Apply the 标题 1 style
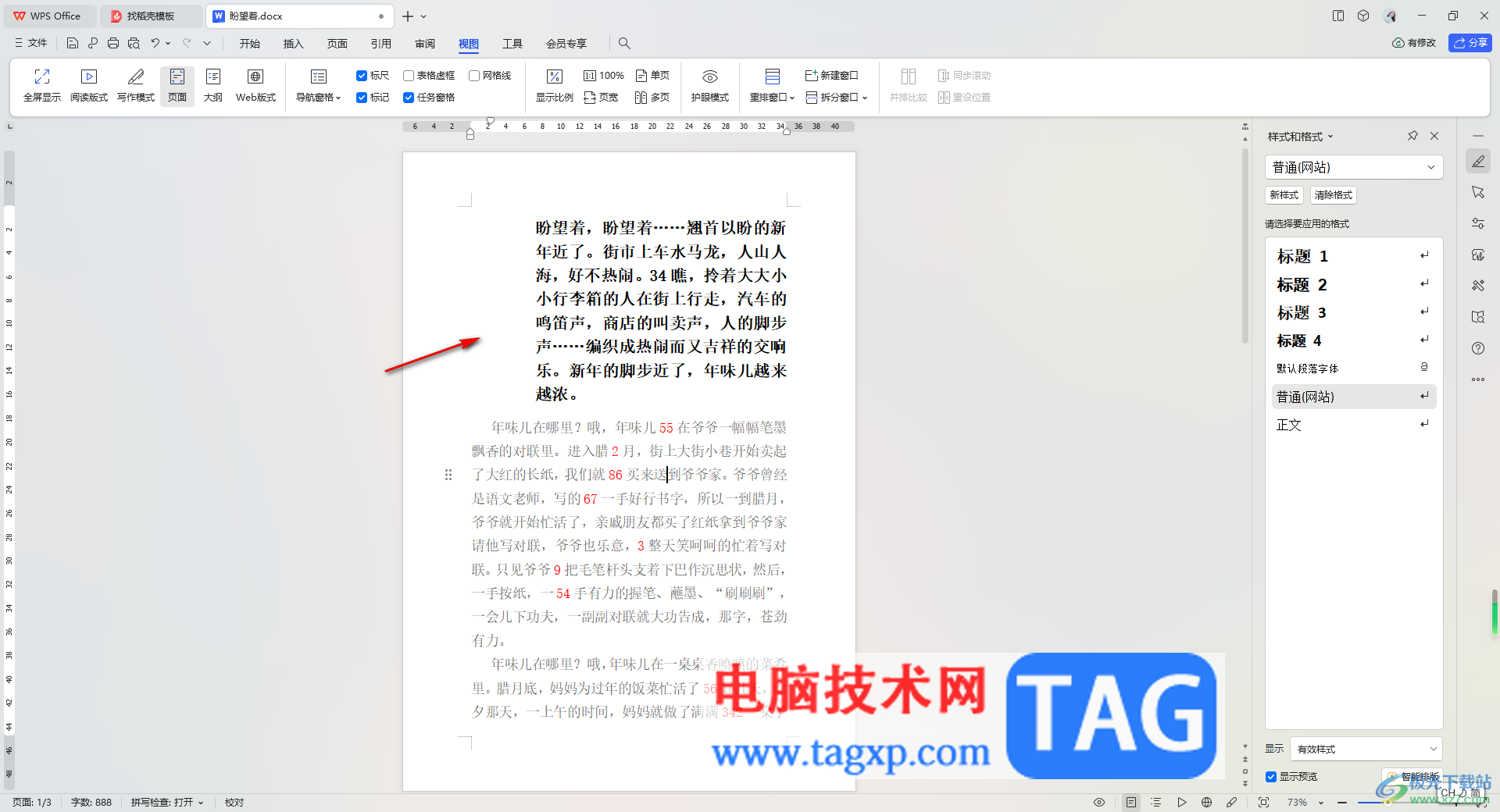This screenshot has height=812, width=1500. [x=1354, y=256]
